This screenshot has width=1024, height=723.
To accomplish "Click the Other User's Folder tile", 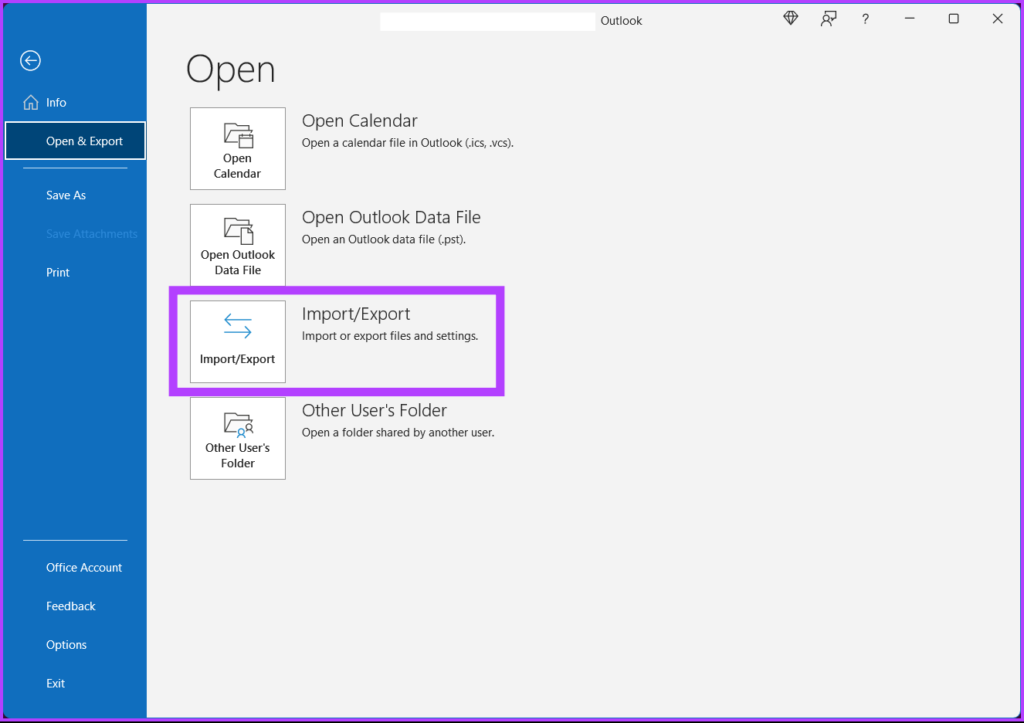I will point(238,438).
